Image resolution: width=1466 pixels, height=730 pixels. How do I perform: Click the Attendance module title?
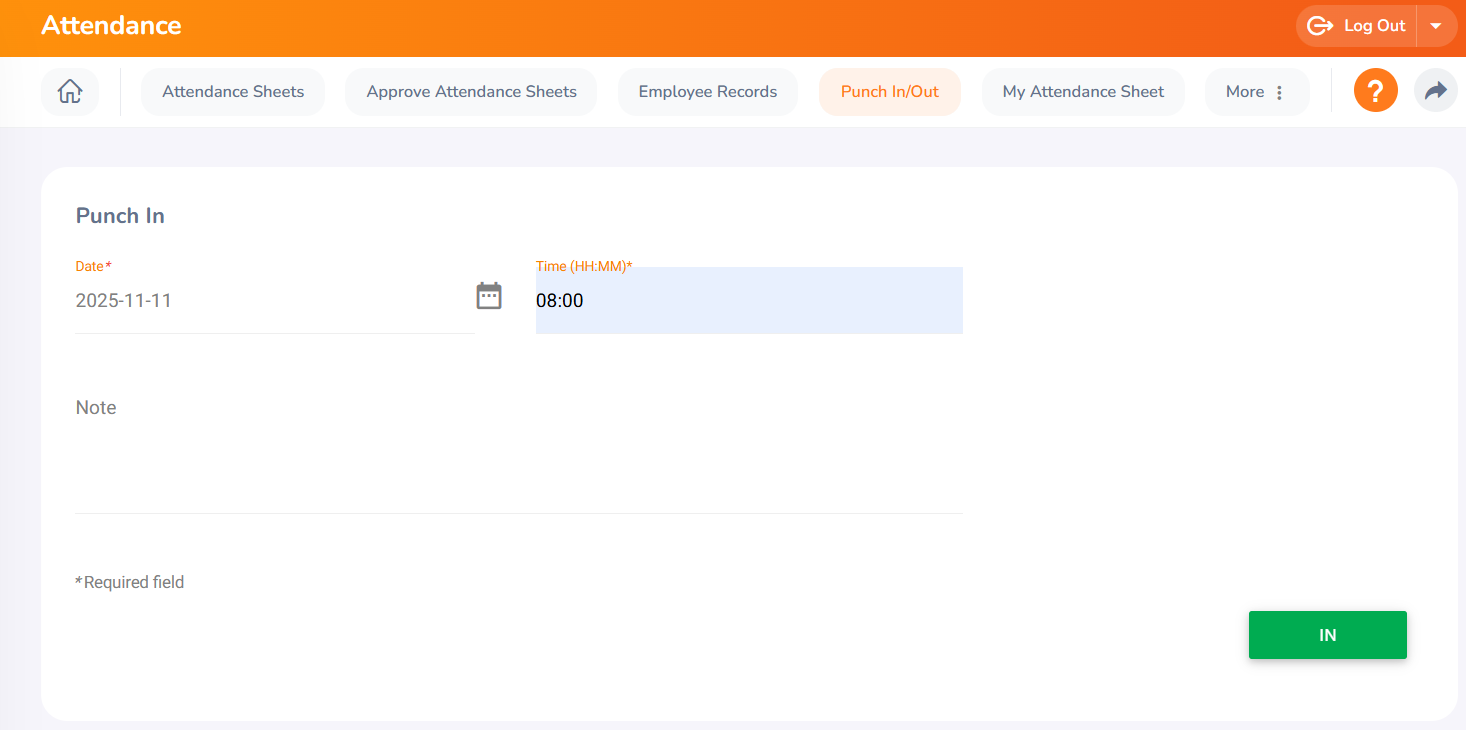tap(111, 26)
